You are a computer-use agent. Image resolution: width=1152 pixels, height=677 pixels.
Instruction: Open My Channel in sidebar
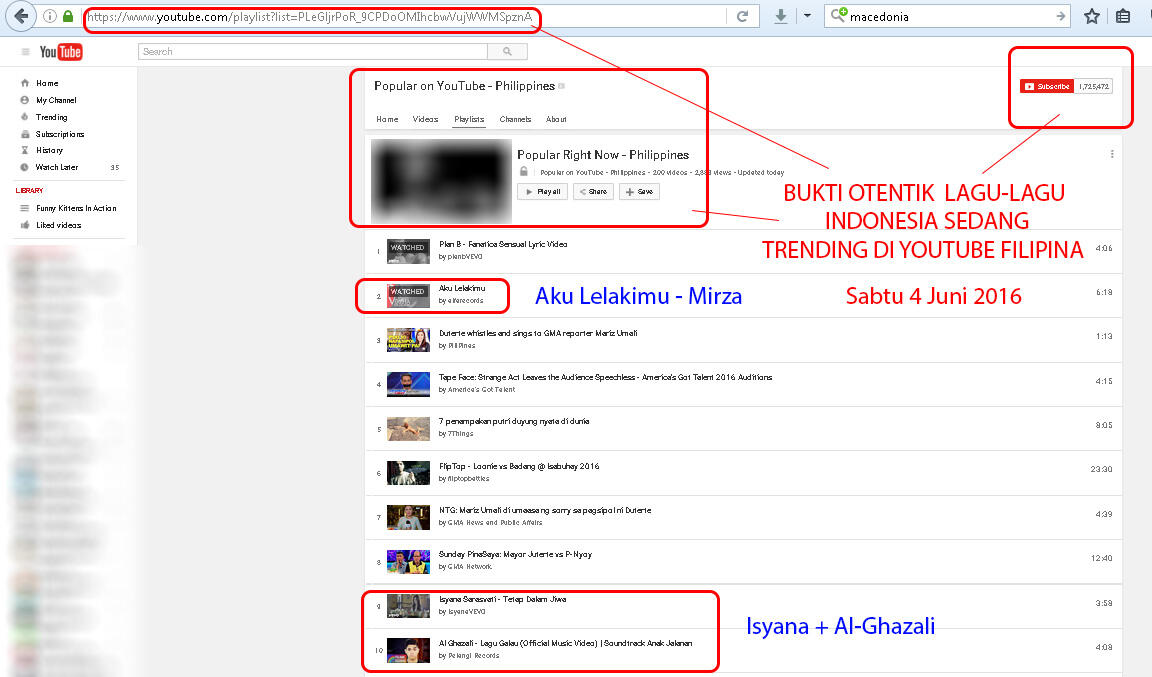[56, 100]
